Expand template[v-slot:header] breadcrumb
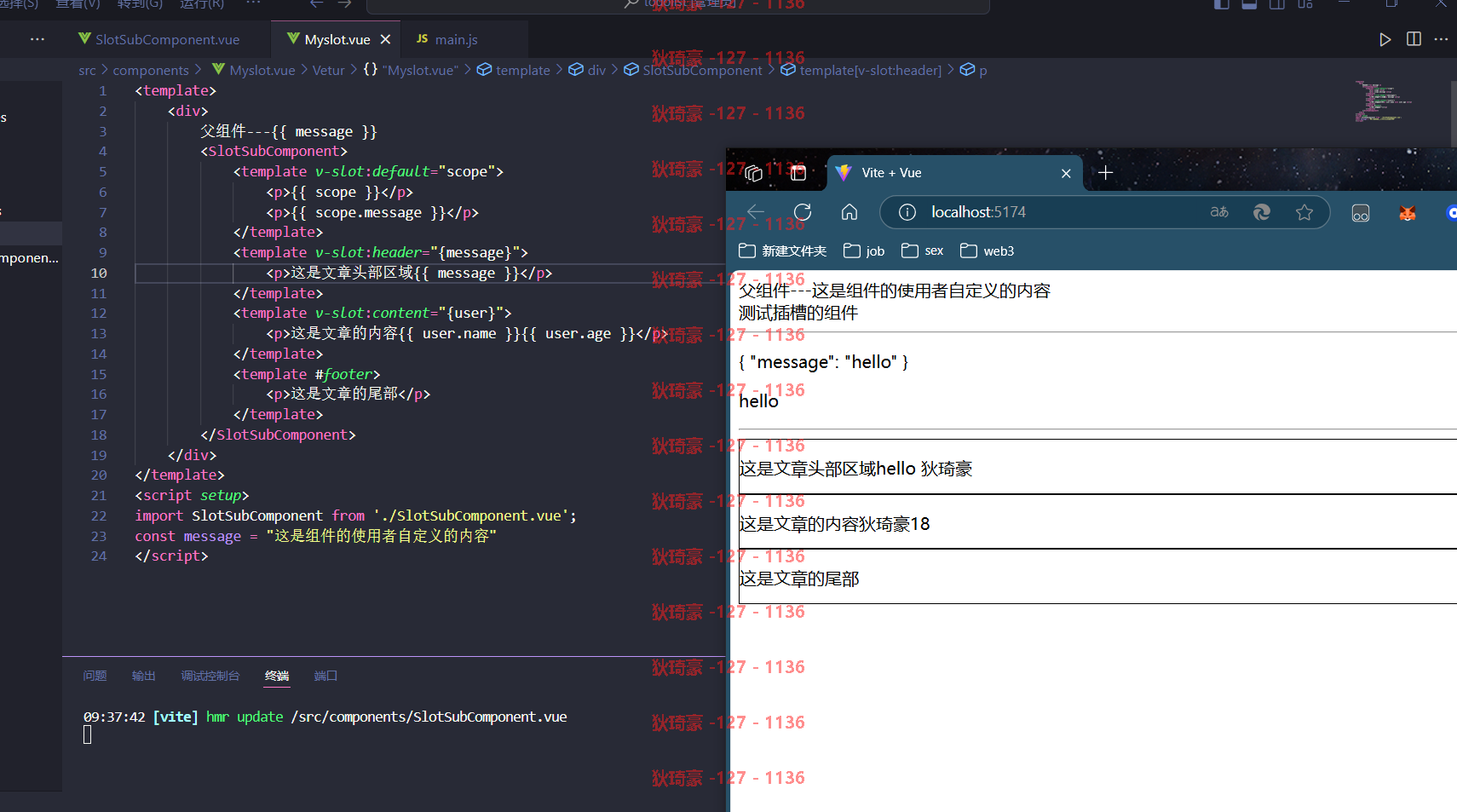This screenshot has width=1457, height=812. (x=861, y=70)
